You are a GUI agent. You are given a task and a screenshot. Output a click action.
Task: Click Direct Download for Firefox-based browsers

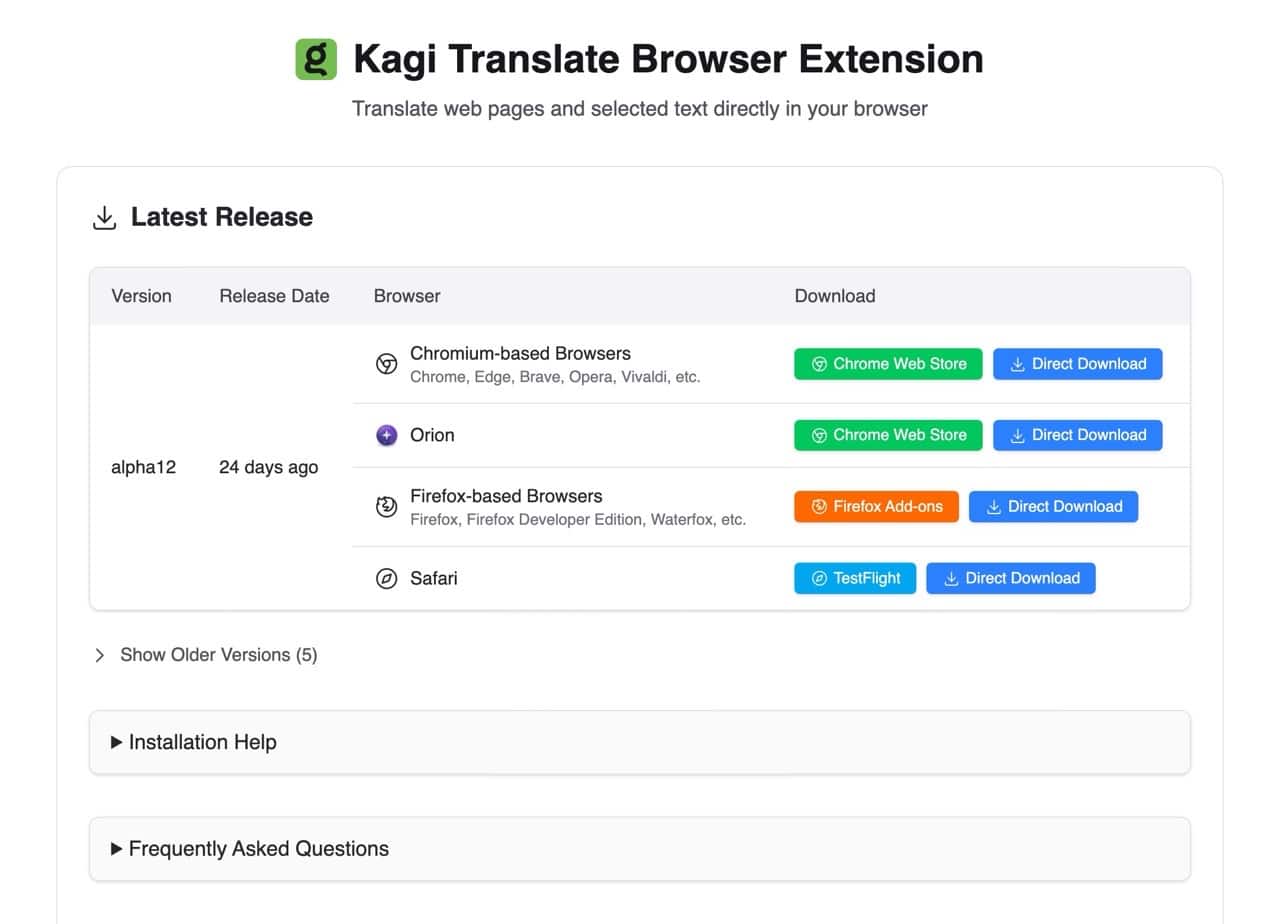pos(1053,507)
